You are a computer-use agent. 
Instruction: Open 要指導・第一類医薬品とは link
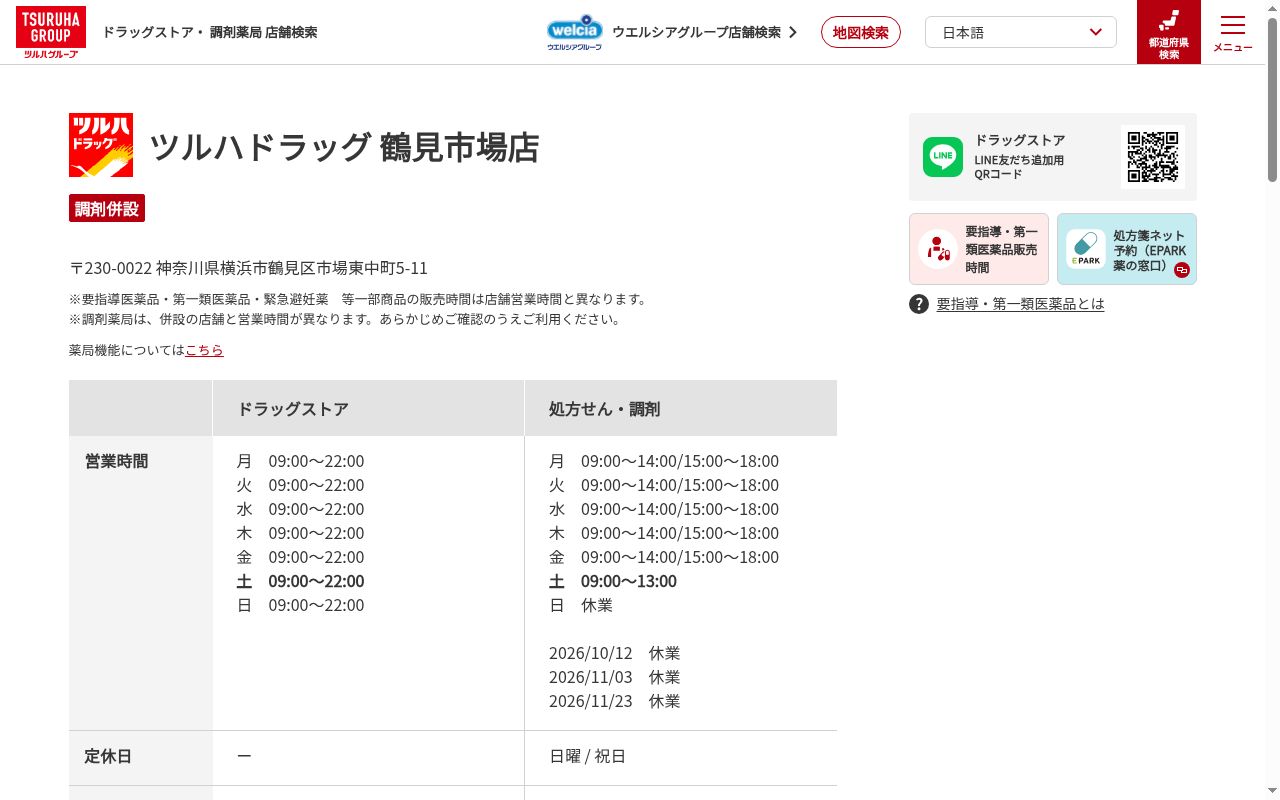1020,304
